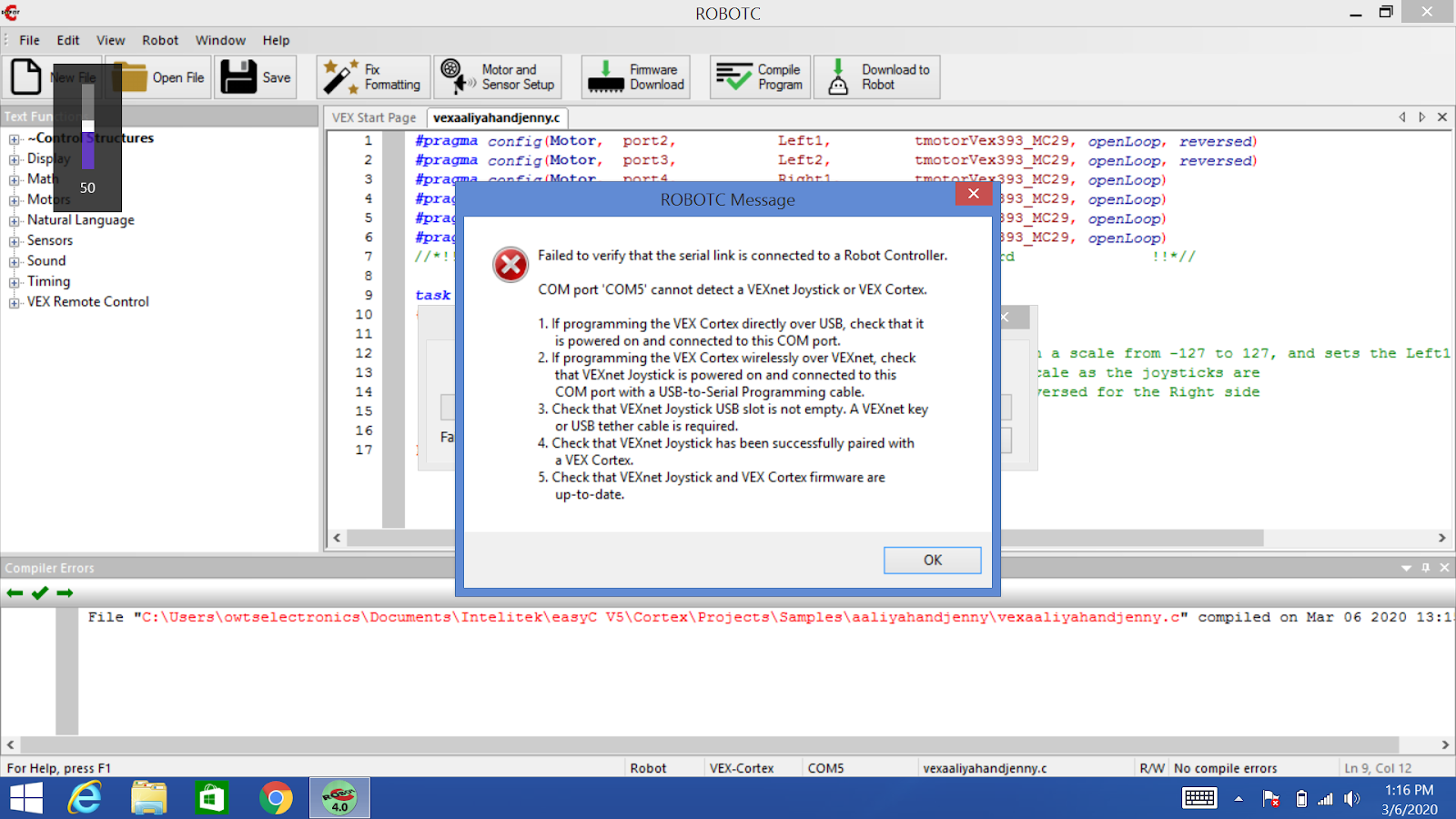Pin the Compiler Errors pane
Image resolution: width=1456 pixels, height=819 pixels.
click(x=1426, y=568)
